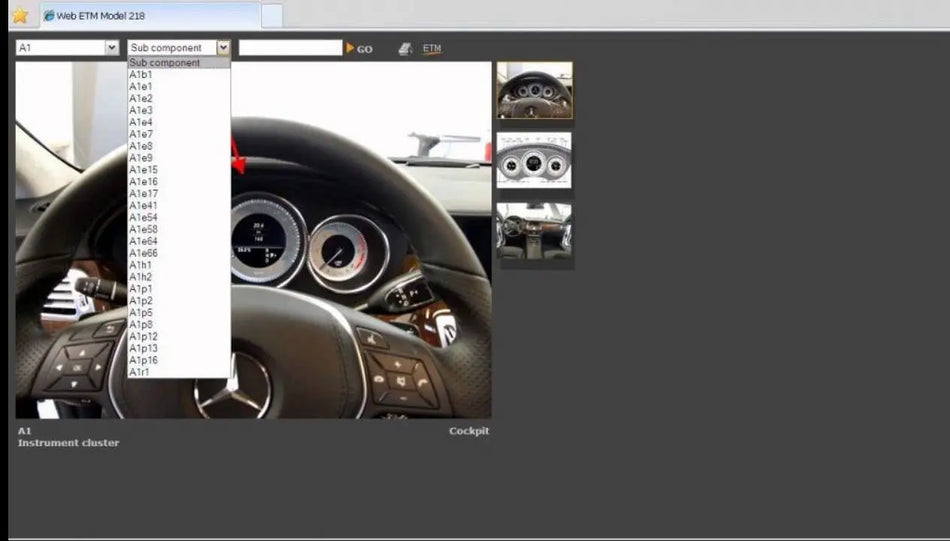Switch to the Web ETM Model 218 tab

coord(148,16)
